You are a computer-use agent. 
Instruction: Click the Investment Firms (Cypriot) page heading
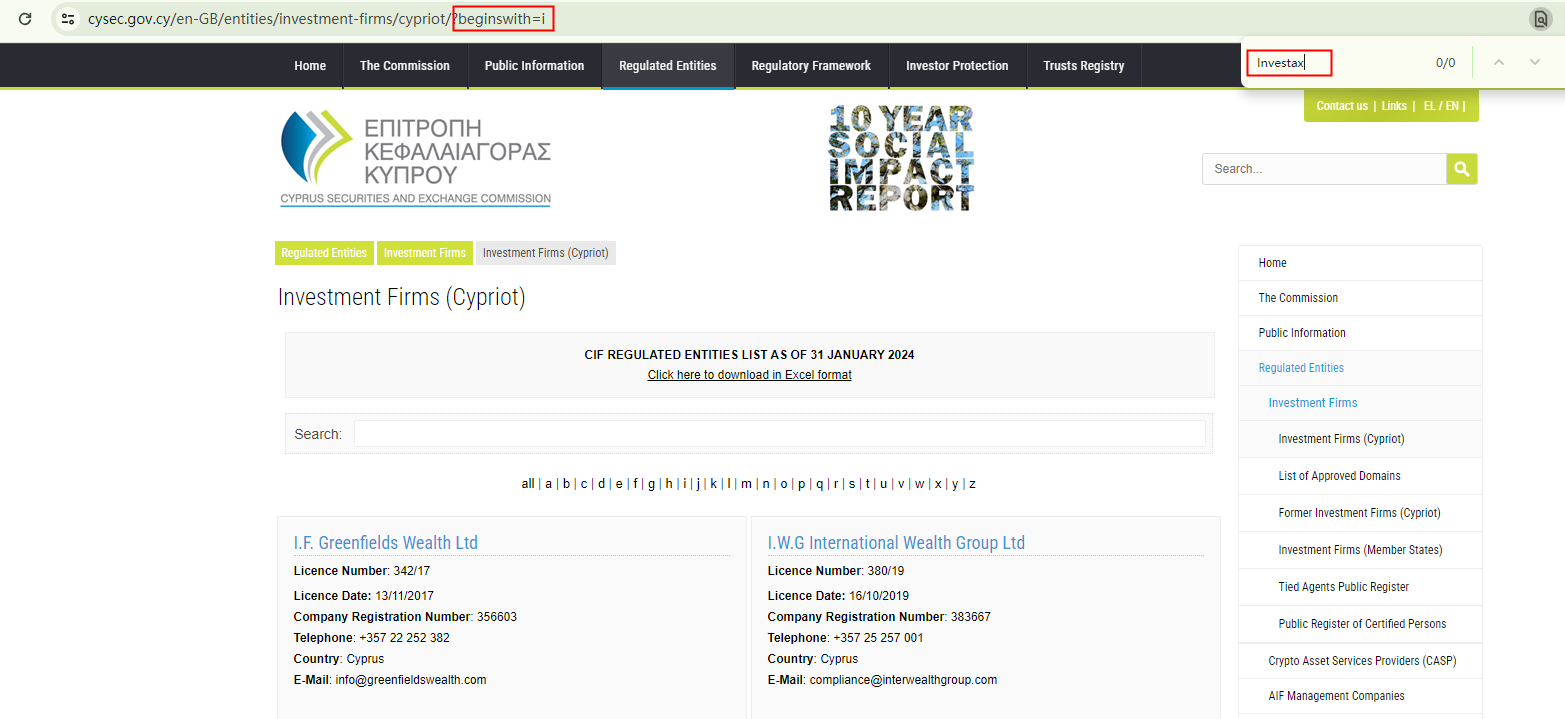tap(401, 297)
